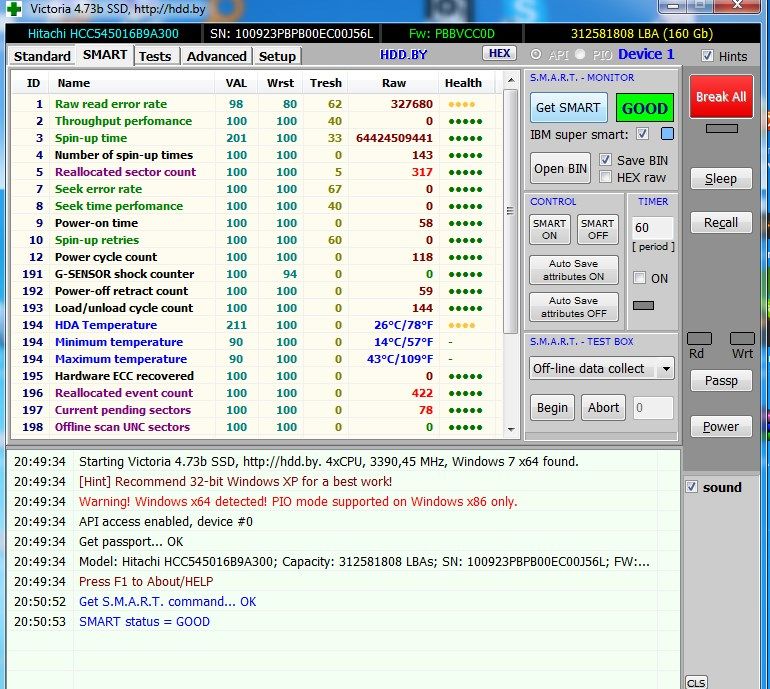
Task: Click the Recall button
Action: (721, 223)
